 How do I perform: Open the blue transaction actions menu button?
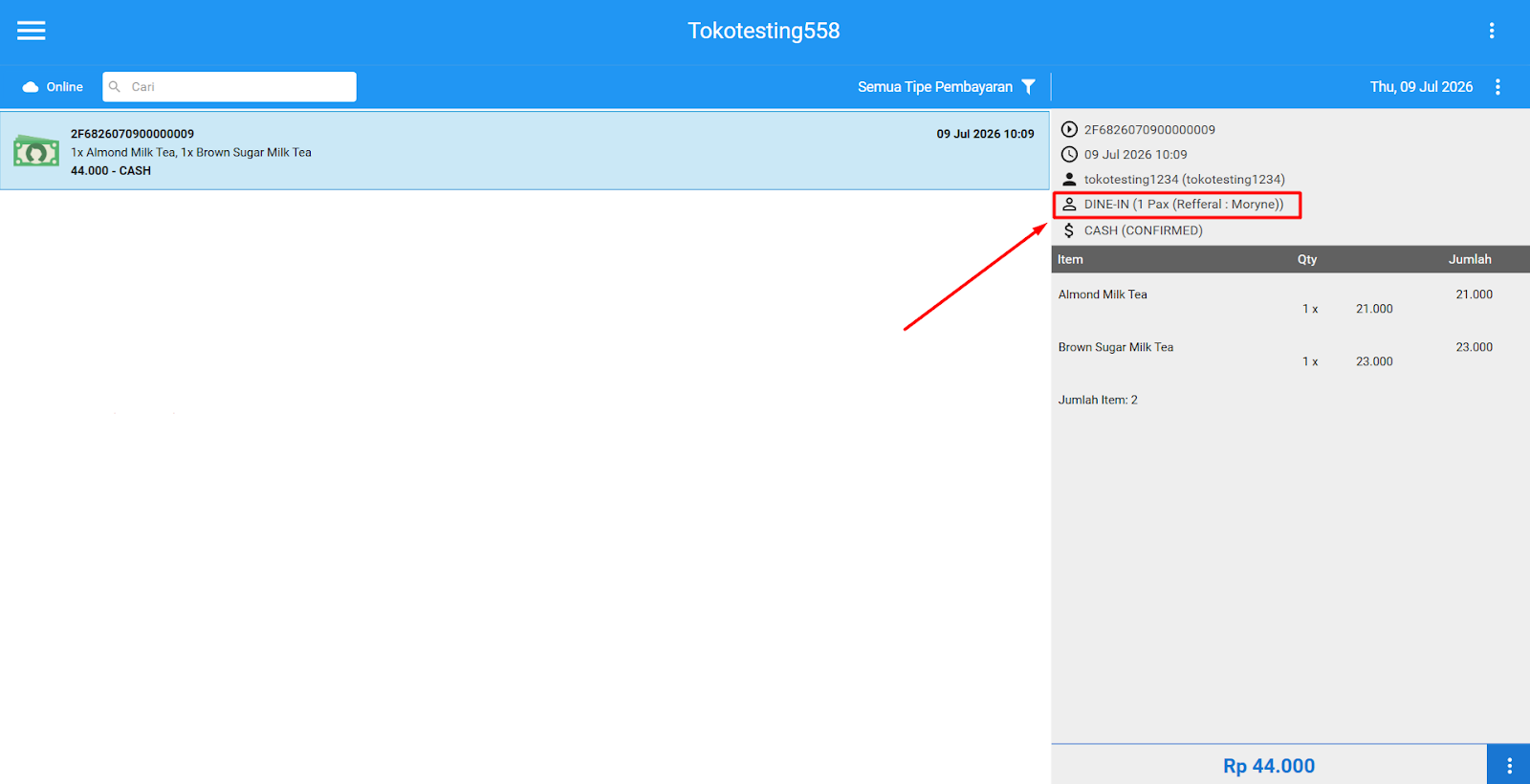pyautogui.click(x=1509, y=765)
